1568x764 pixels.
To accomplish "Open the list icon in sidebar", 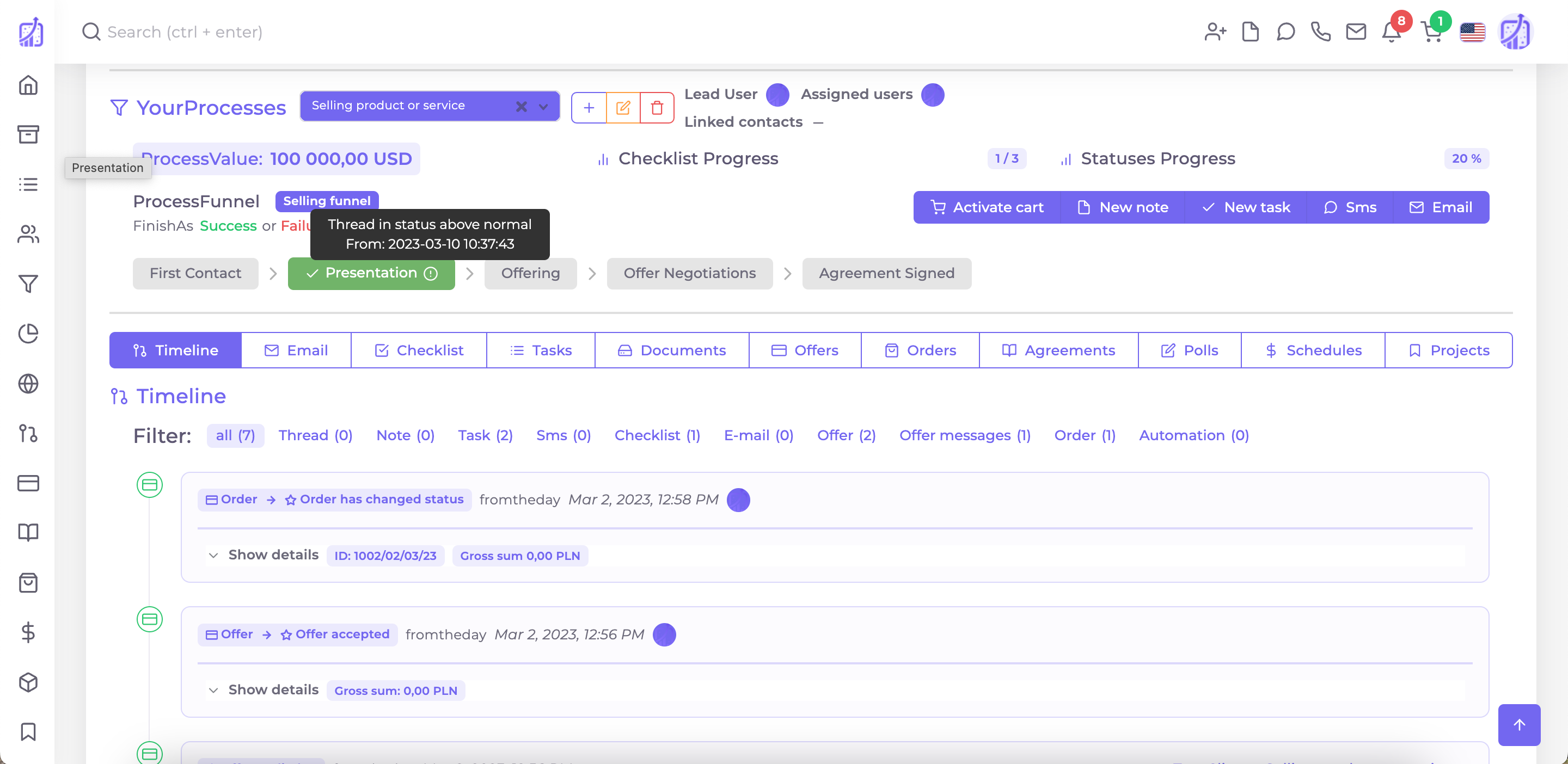I will (x=28, y=184).
